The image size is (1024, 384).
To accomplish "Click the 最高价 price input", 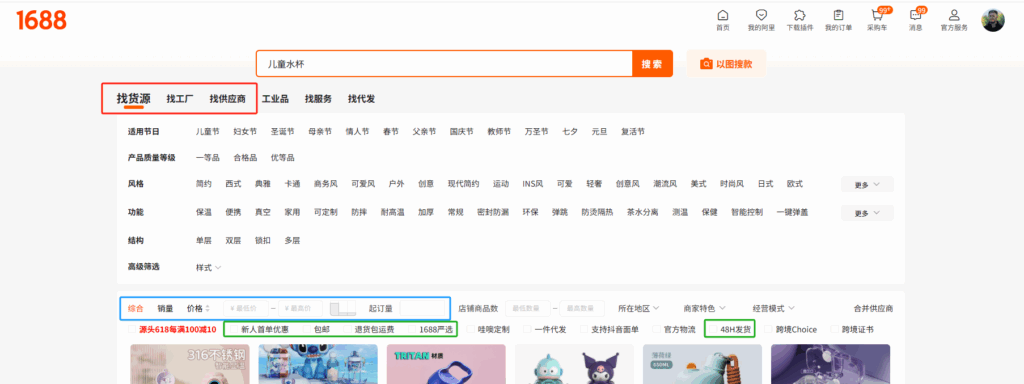I will coord(300,308).
